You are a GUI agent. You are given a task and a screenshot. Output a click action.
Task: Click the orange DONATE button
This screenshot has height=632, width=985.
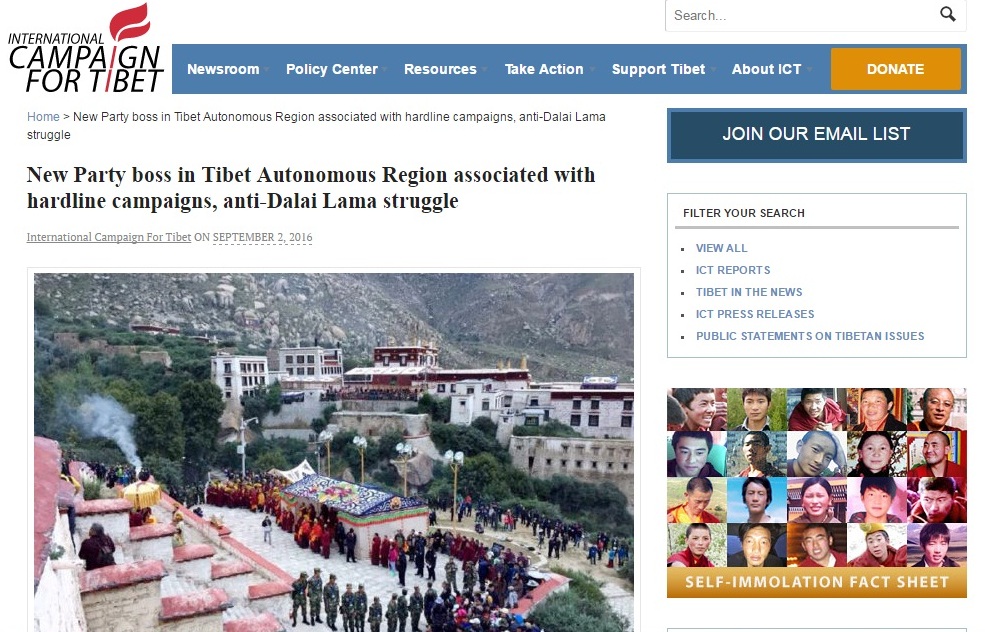[895, 69]
